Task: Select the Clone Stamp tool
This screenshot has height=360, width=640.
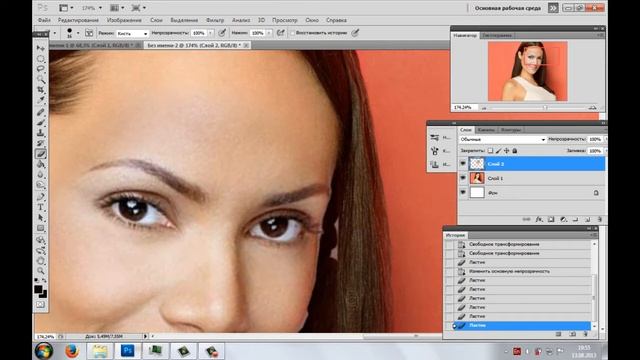Action: (40, 133)
